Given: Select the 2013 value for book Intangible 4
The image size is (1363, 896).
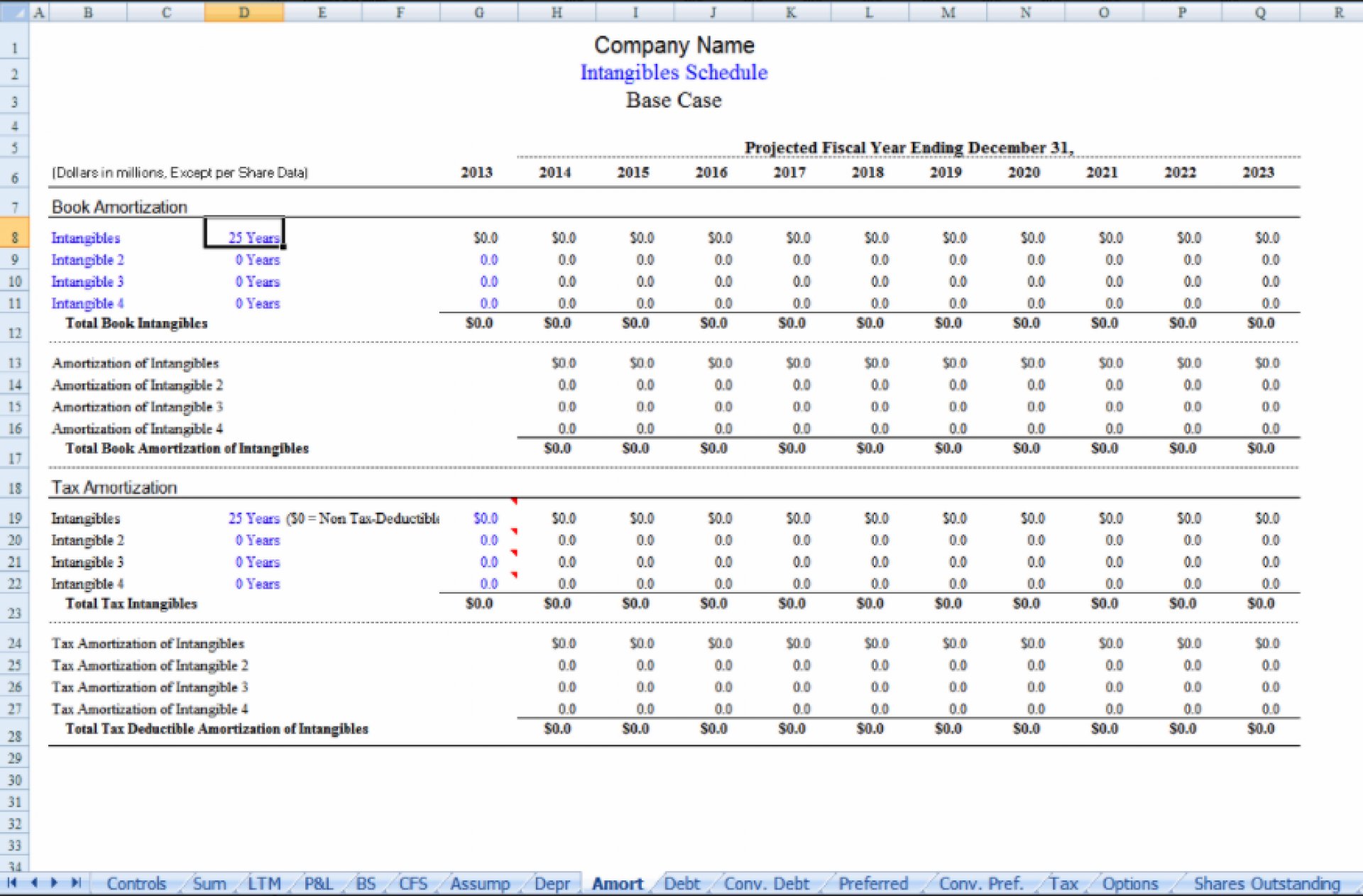Looking at the screenshot, I should tap(489, 303).
